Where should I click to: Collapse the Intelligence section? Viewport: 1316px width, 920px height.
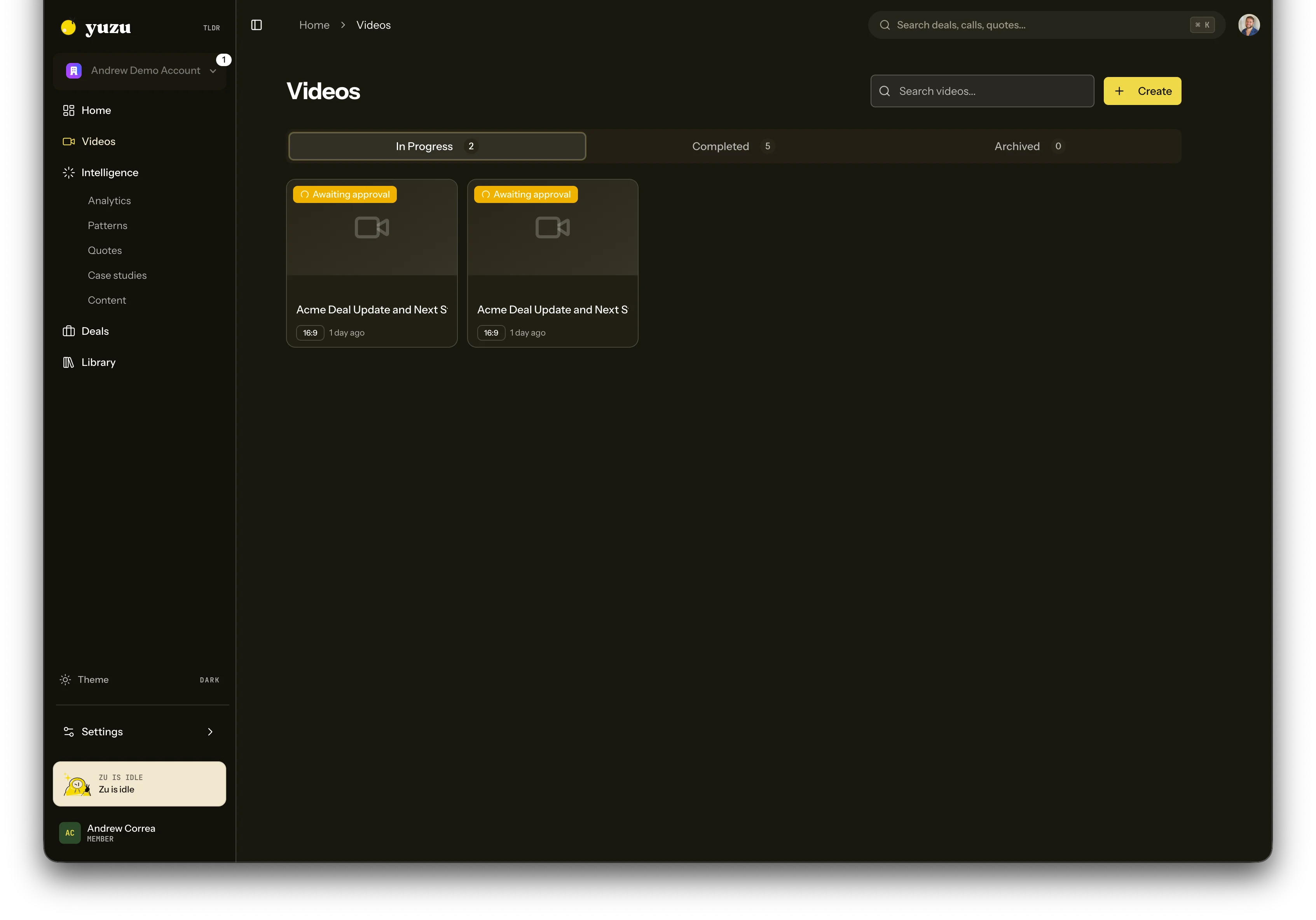110,172
